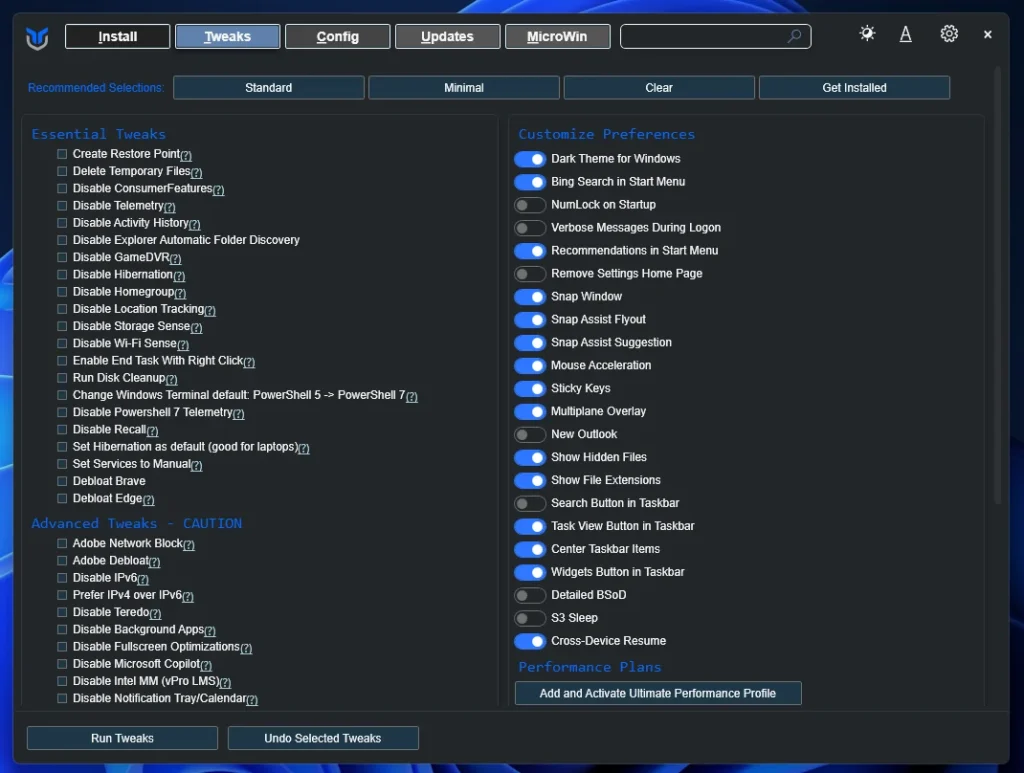Click help (?) next to Disable Storage Sense
The image size is (1024, 773).
click(x=197, y=328)
